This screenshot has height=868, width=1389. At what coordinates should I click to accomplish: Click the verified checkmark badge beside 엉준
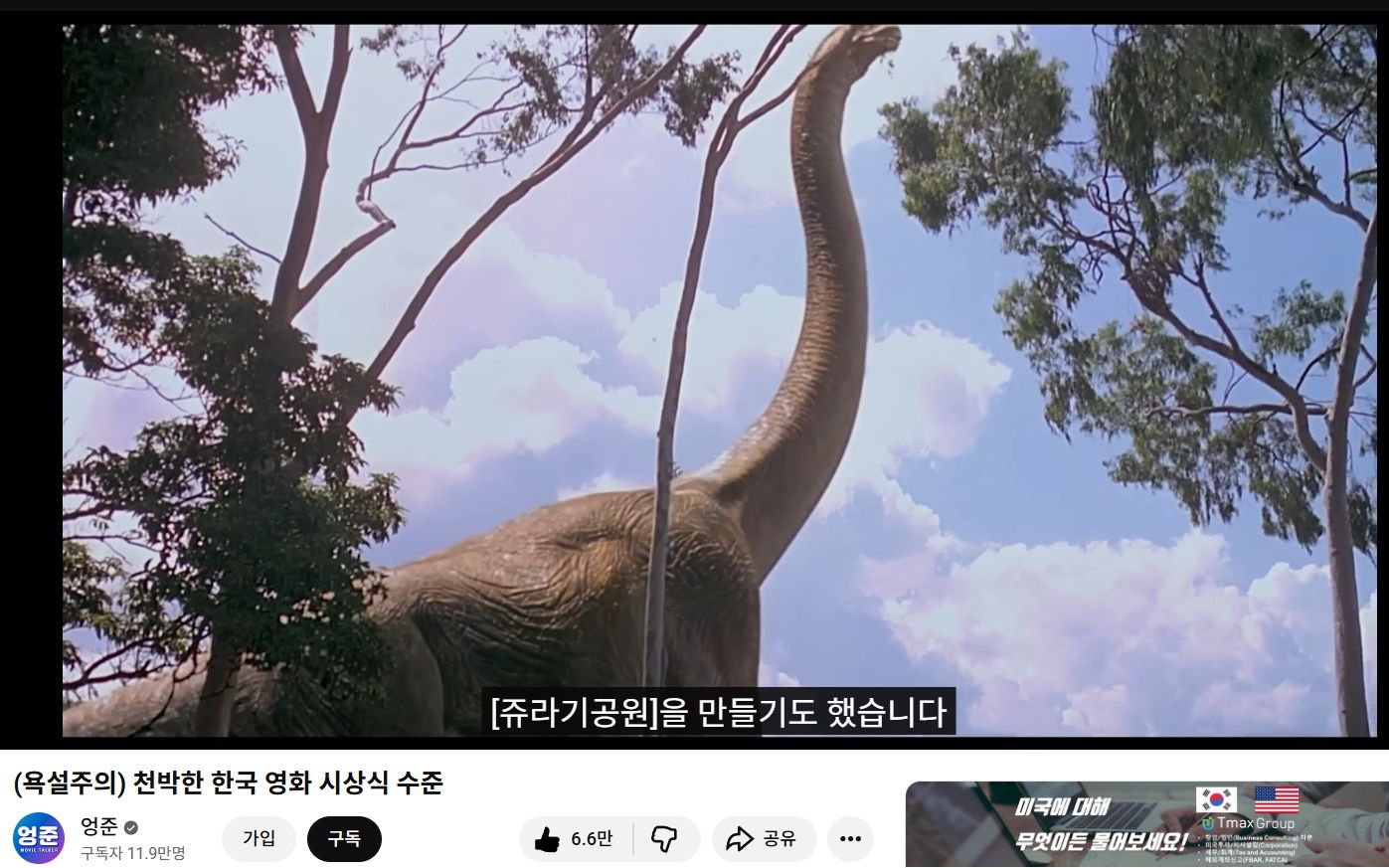pyautogui.click(x=131, y=827)
